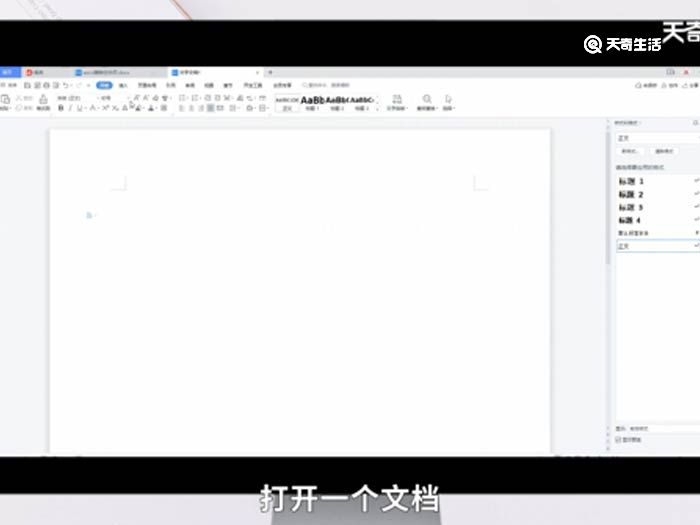Click the clear formatting eraser icon
The image size is (700, 525).
[x=155, y=98]
